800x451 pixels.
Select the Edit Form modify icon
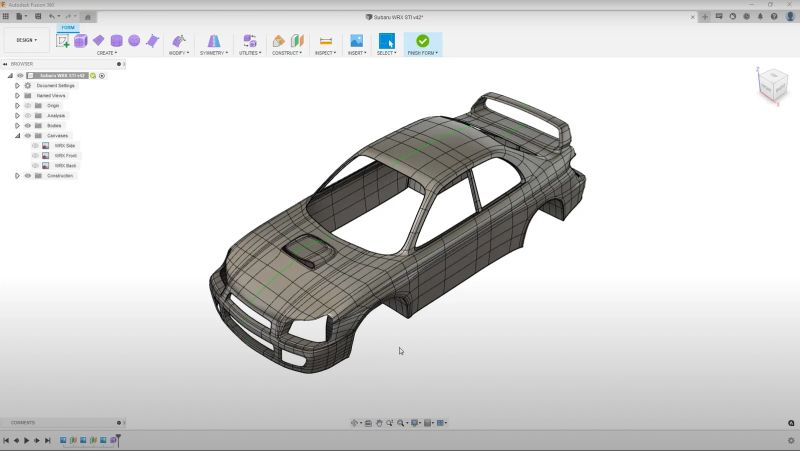click(x=179, y=41)
